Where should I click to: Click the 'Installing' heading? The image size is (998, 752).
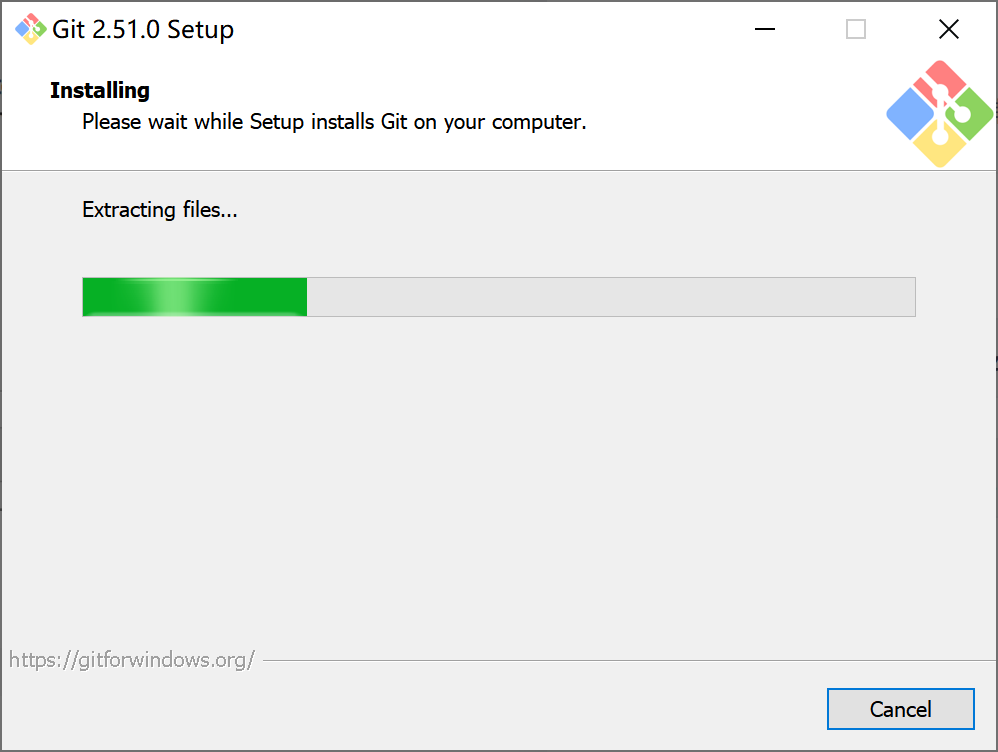(x=99, y=90)
